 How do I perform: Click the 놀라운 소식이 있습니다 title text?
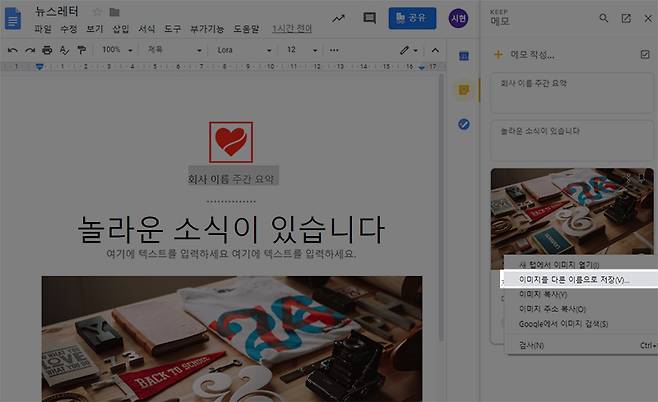(231, 230)
